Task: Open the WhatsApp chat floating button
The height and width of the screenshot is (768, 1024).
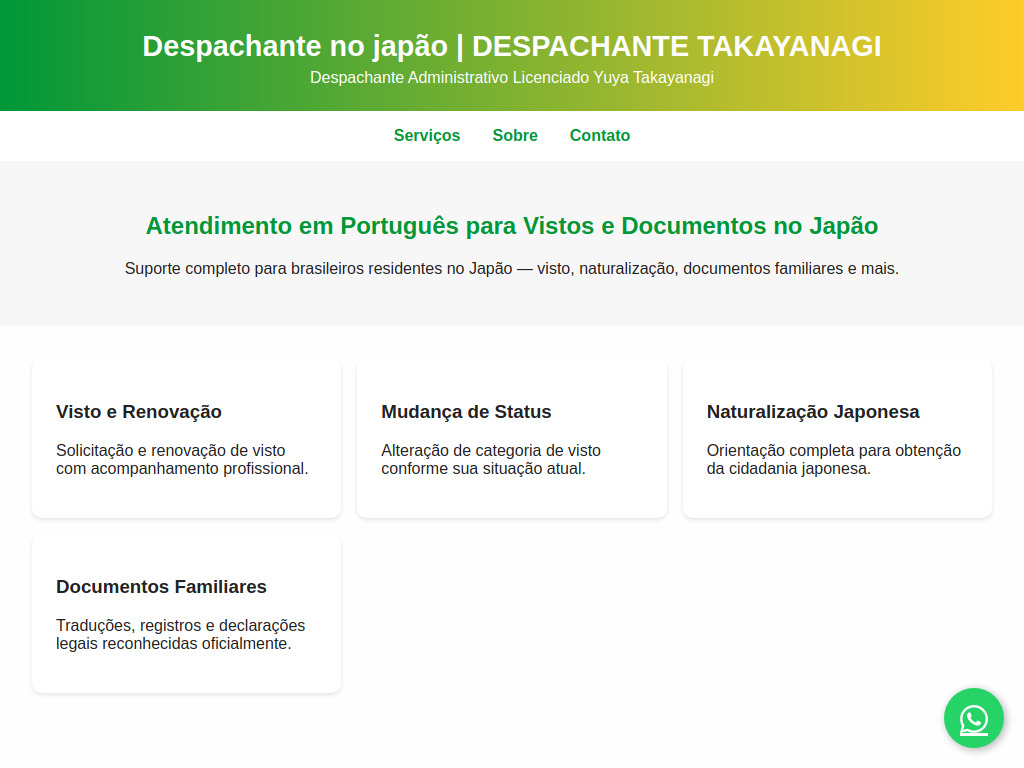Action: [x=973, y=718]
